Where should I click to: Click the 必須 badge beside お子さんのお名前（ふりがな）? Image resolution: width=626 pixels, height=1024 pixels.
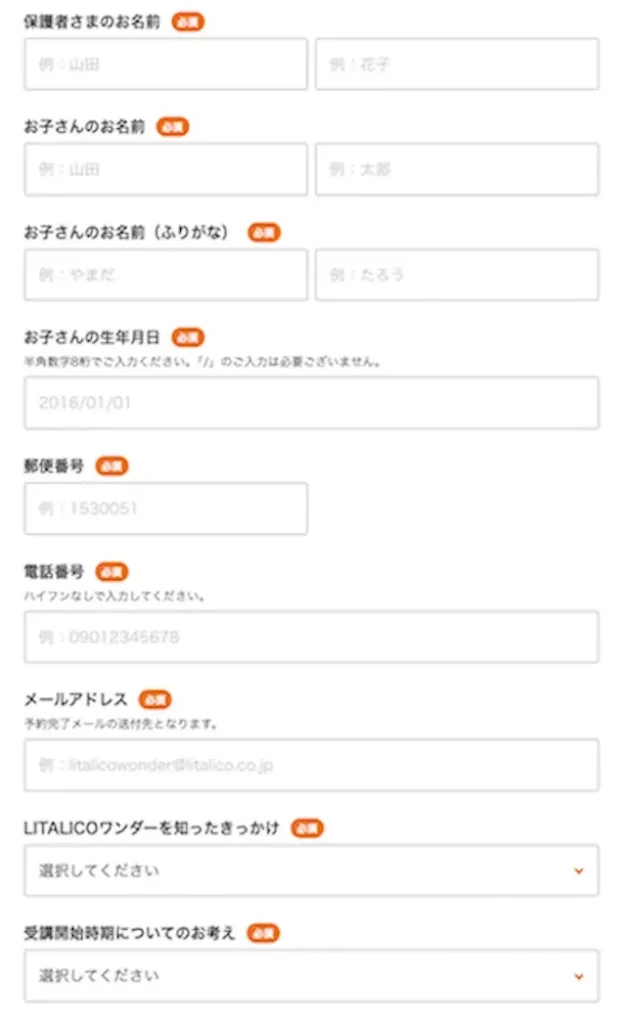pyautogui.click(x=264, y=232)
